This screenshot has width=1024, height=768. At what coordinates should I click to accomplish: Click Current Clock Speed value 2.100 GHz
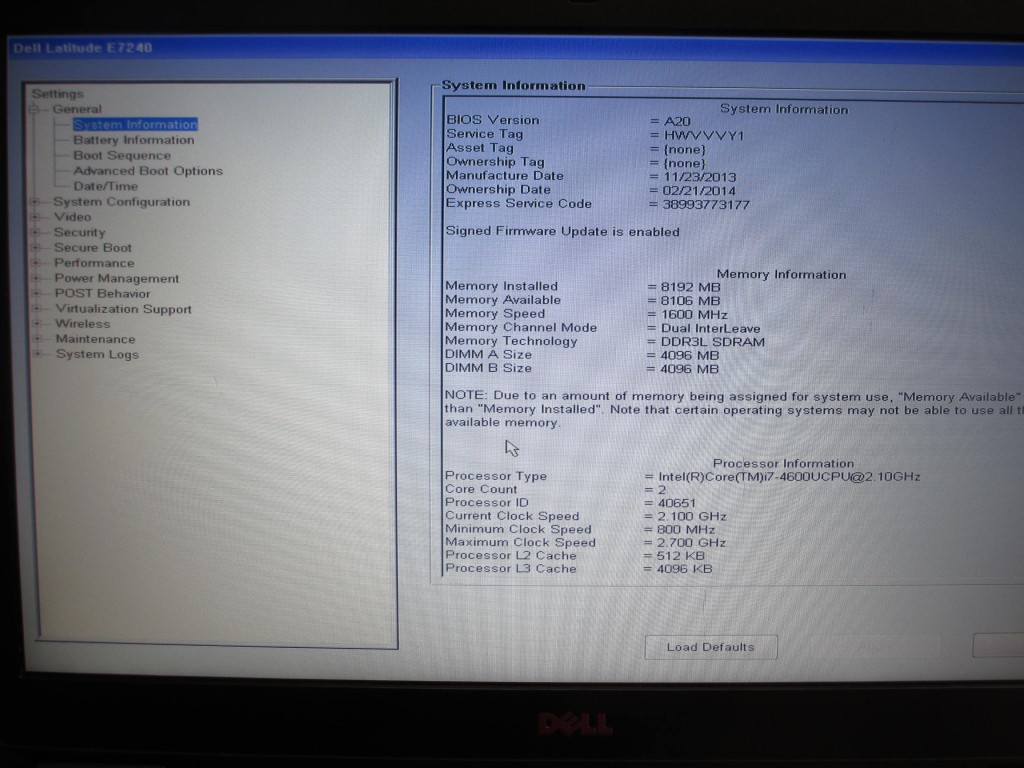(x=692, y=517)
